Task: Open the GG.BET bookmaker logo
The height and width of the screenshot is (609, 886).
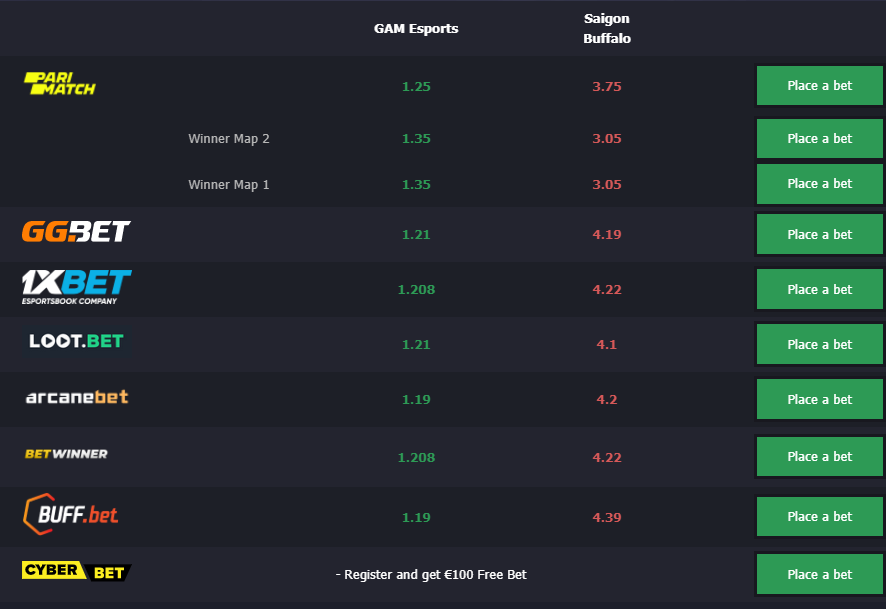Action: point(76,232)
